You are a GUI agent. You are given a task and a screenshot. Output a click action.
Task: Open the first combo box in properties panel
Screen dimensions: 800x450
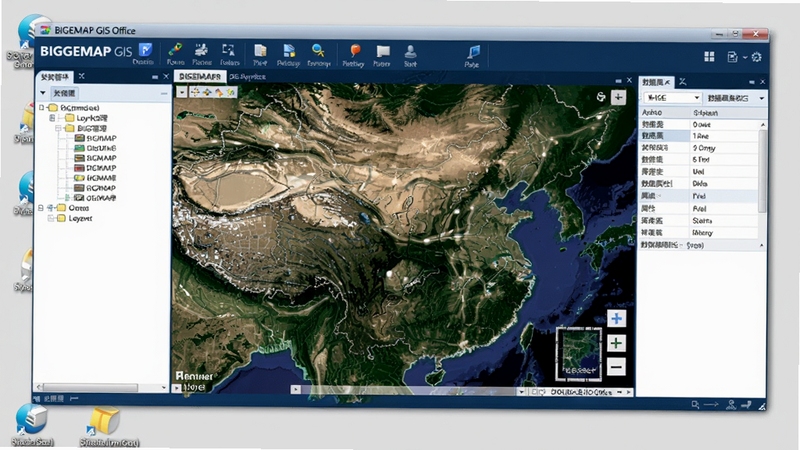pyautogui.click(x=672, y=97)
